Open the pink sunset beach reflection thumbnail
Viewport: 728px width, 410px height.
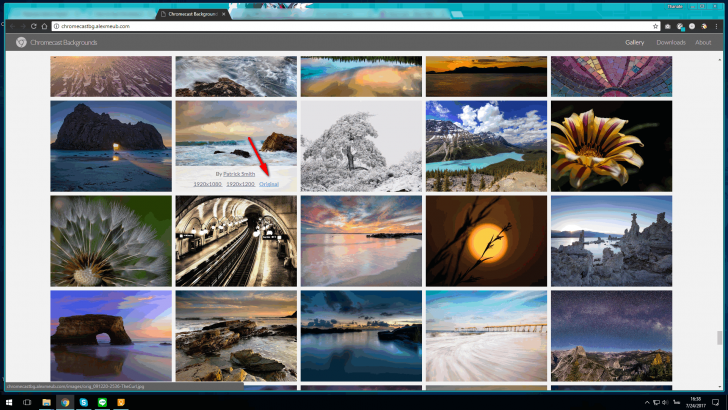361,241
